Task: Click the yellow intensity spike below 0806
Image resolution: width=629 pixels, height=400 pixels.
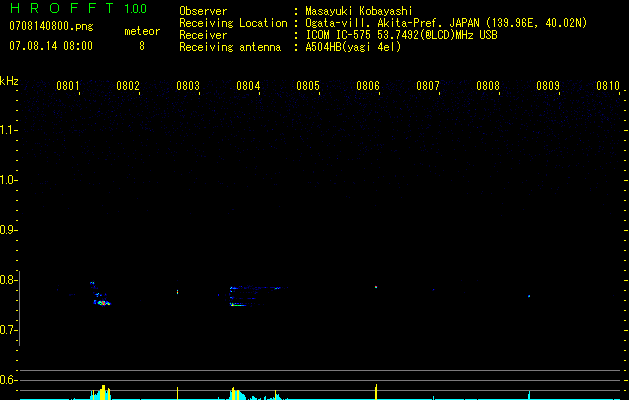Action: tap(376, 392)
